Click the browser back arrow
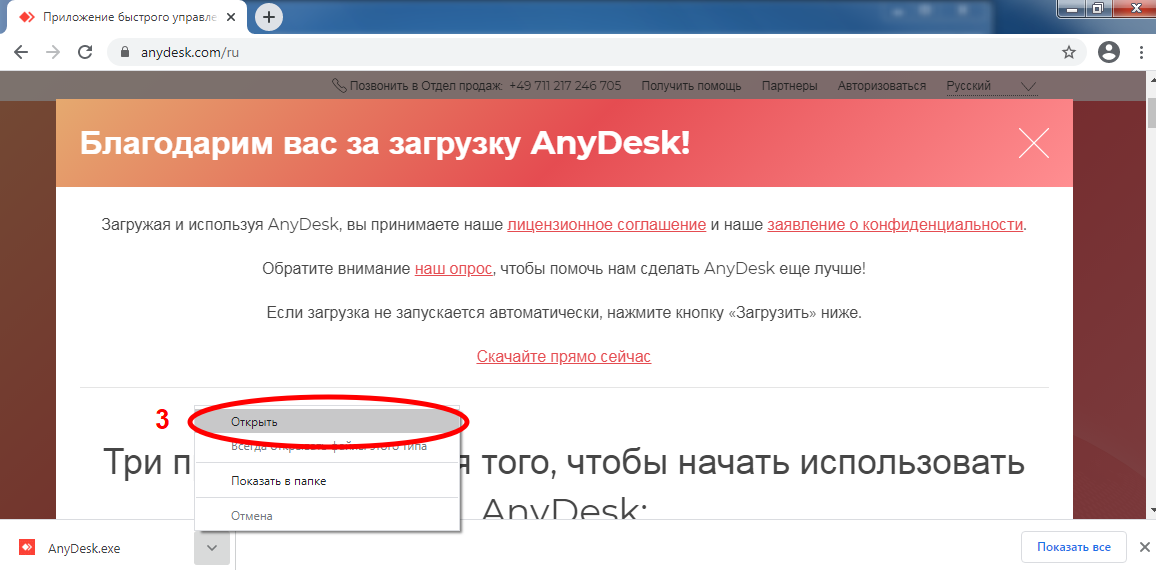This screenshot has width=1156, height=574. [x=21, y=52]
